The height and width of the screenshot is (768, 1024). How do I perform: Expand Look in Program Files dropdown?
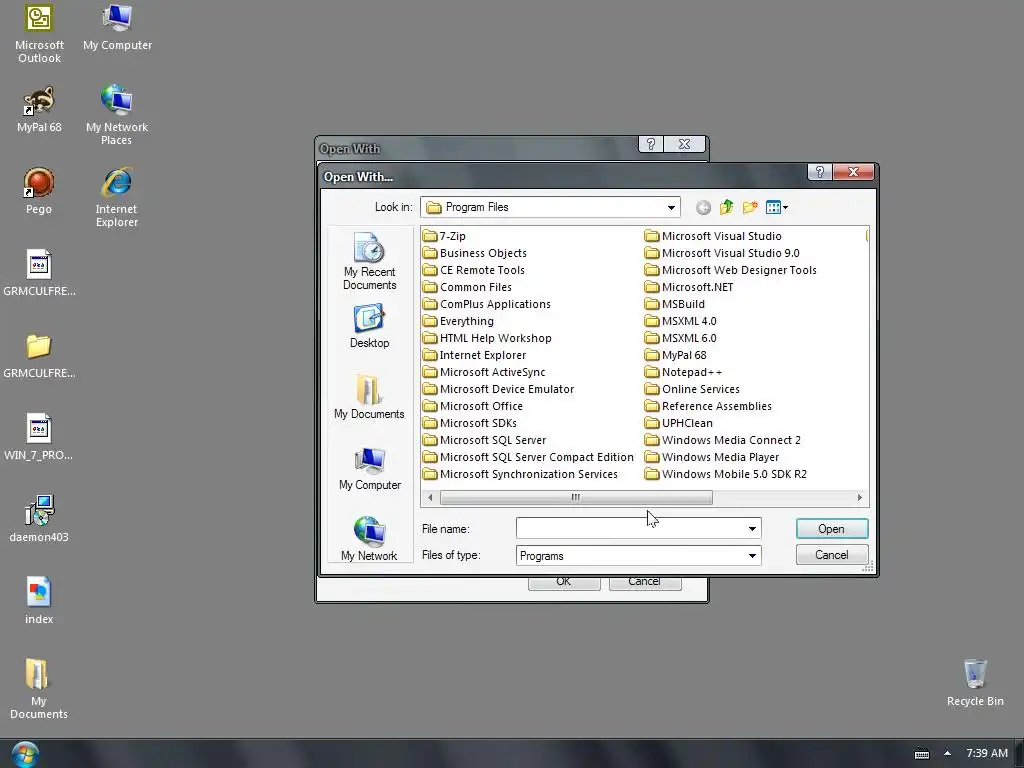pos(671,208)
